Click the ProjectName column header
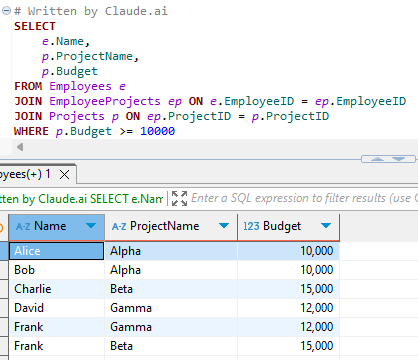The image size is (418, 360). click(x=171, y=227)
